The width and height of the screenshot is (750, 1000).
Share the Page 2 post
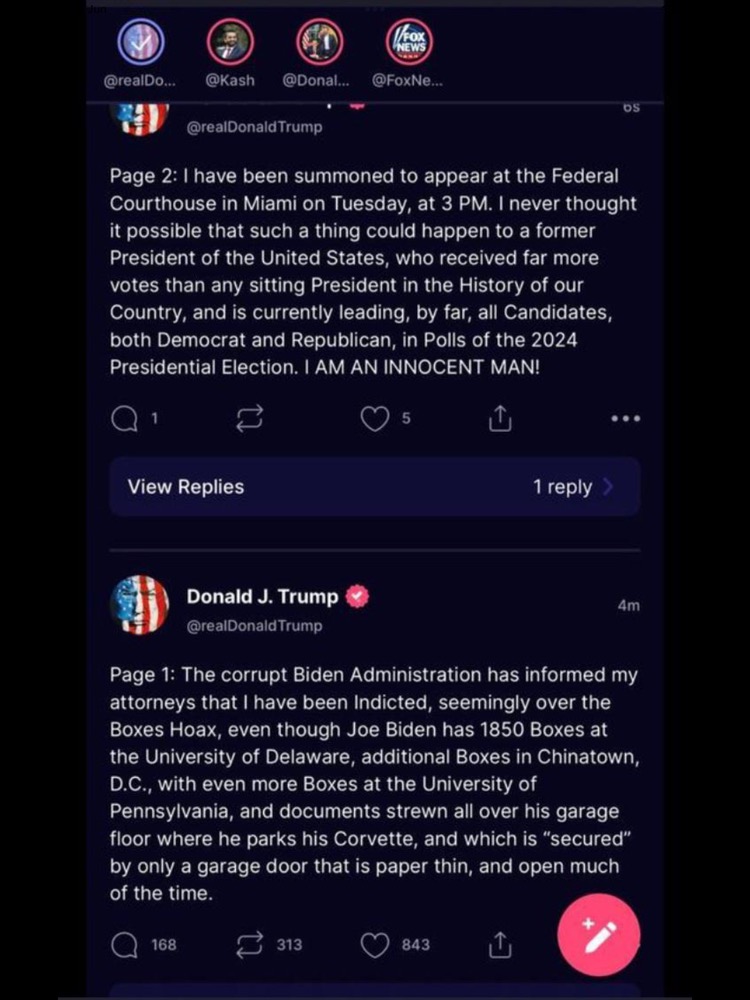click(500, 419)
